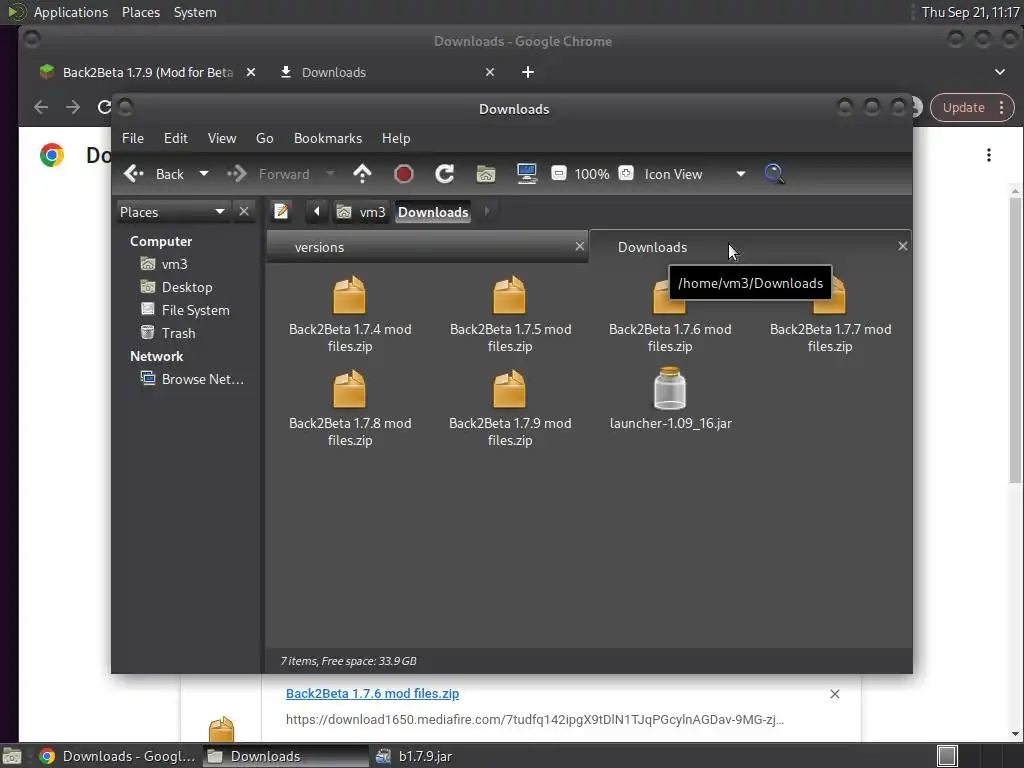Select Back2Beta 1.7.5 mod files.zip archive icon
The height and width of the screenshot is (768, 1024).
pyautogui.click(x=509, y=296)
